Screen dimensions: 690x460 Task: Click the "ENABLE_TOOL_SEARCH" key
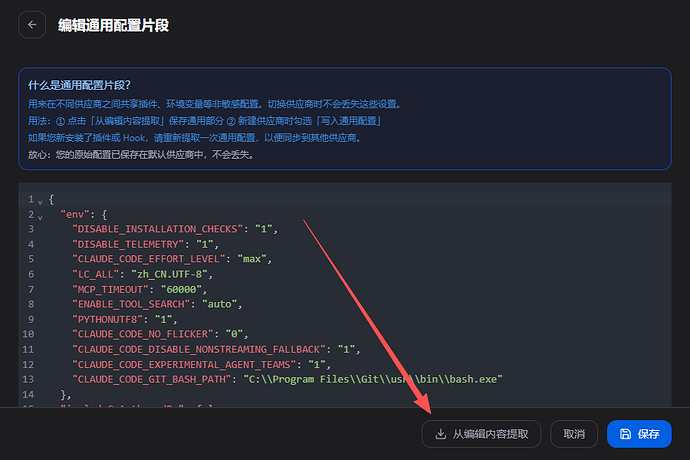click(131, 304)
